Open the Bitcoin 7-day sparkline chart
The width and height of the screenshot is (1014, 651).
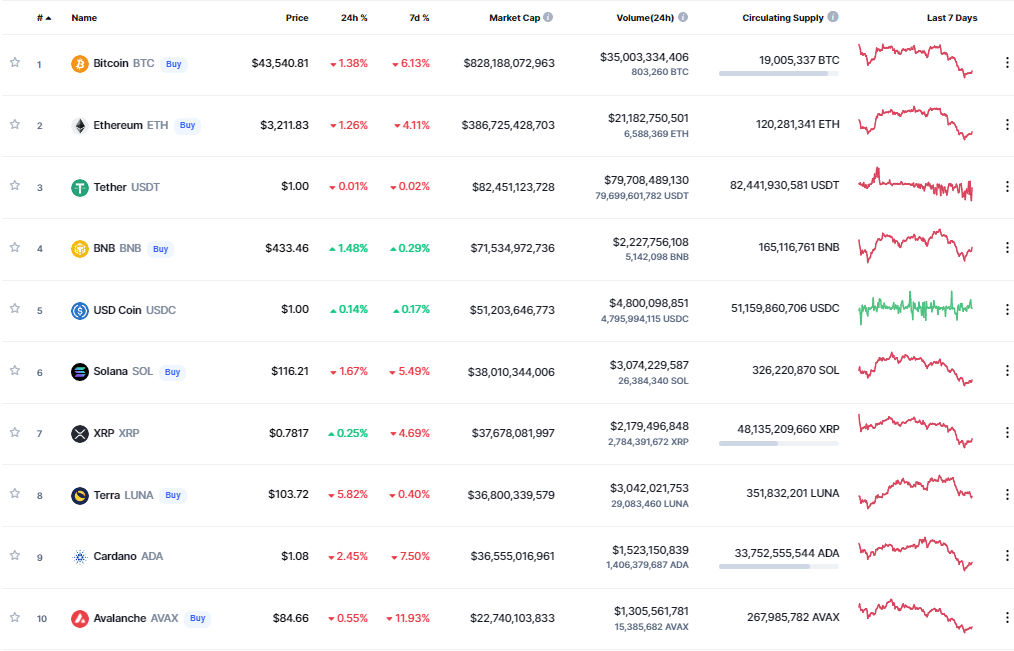[x=915, y=60]
